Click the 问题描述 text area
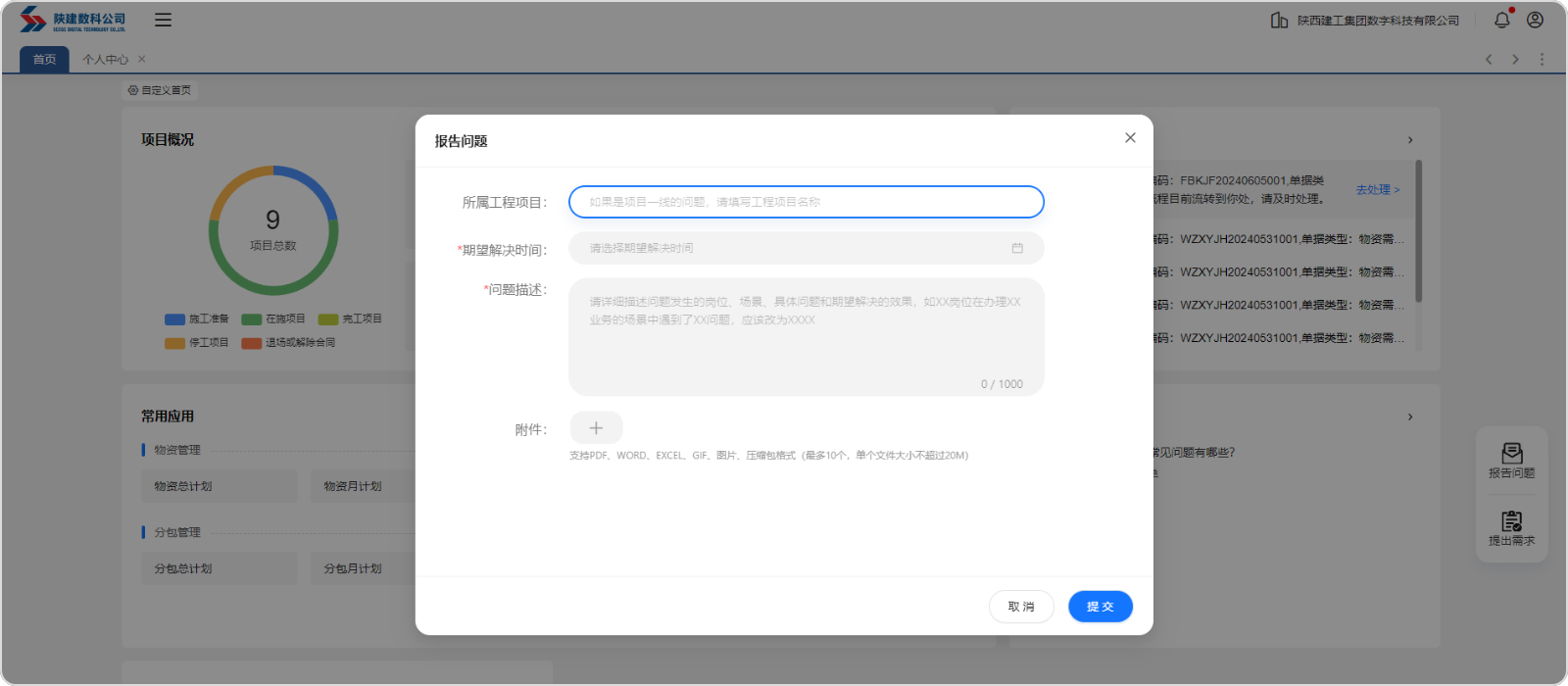The height and width of the screenshot is (686, 1568). point(806,337)
